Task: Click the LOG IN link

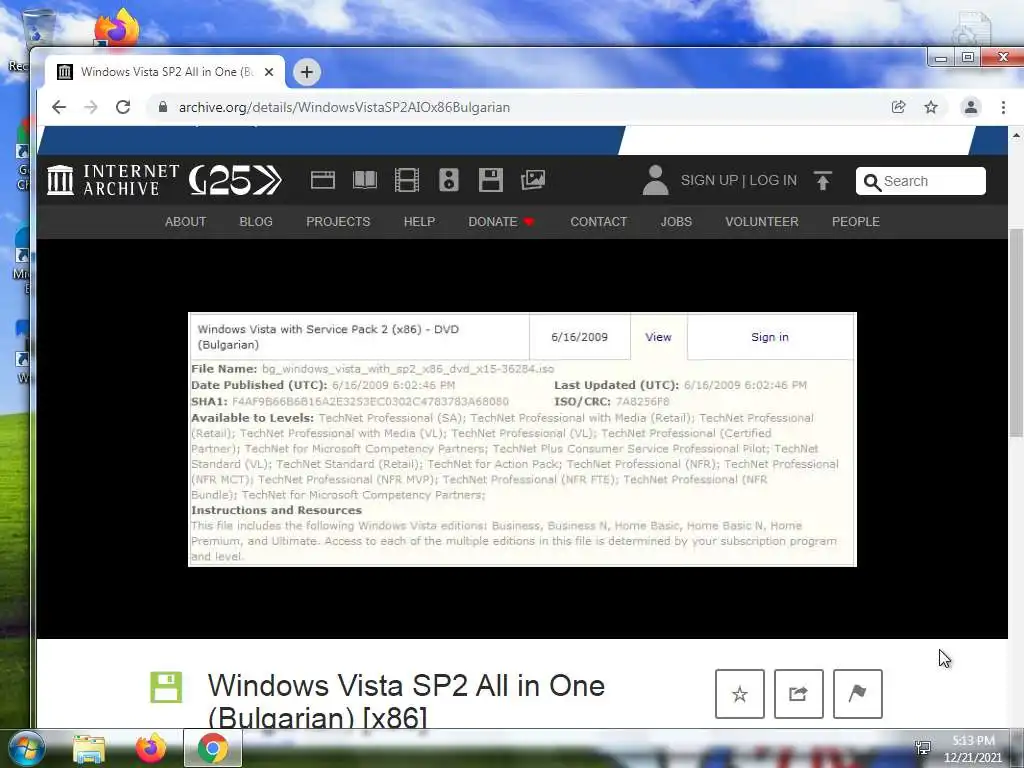Action: pos(773,180)
